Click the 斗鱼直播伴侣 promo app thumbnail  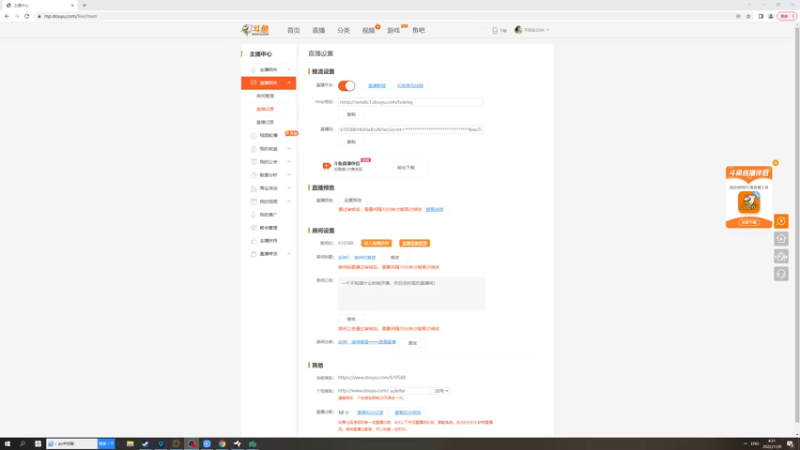749,202
